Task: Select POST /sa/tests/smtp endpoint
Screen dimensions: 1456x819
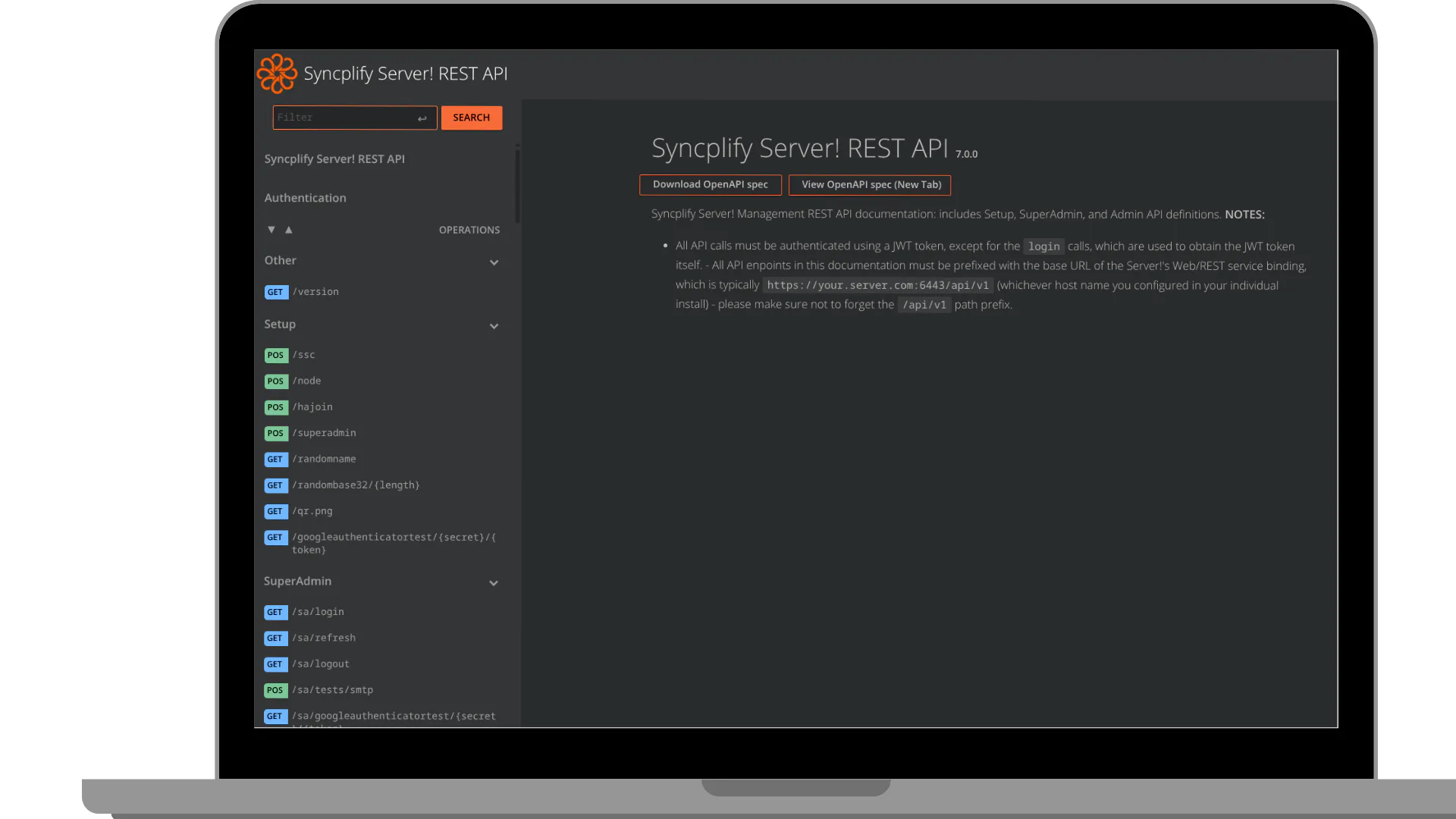Action: click(318, 690)
